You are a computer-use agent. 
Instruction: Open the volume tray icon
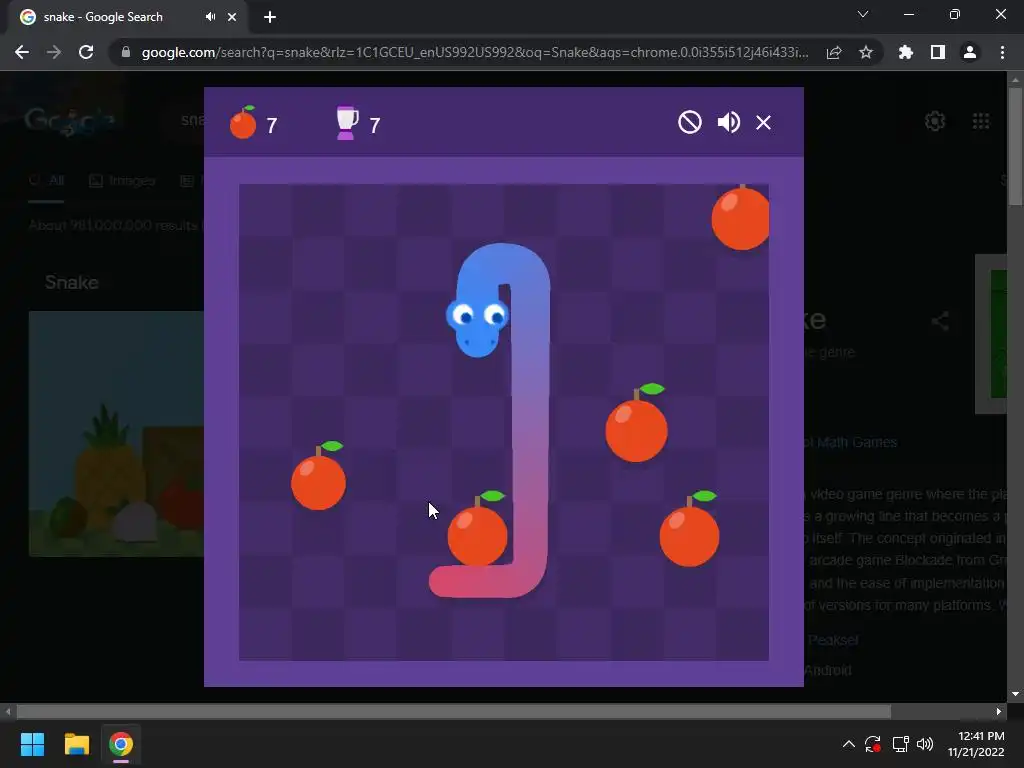click(x=925, y=744)
